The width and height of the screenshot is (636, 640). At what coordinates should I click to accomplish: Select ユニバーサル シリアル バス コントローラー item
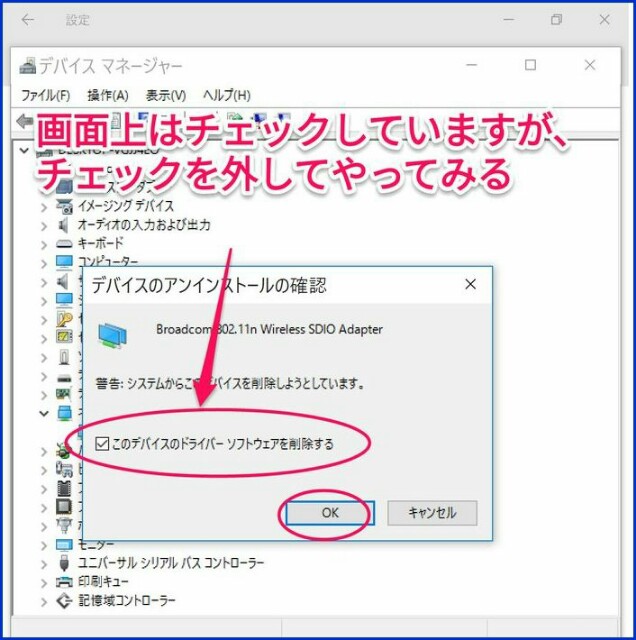pos(171,563)
